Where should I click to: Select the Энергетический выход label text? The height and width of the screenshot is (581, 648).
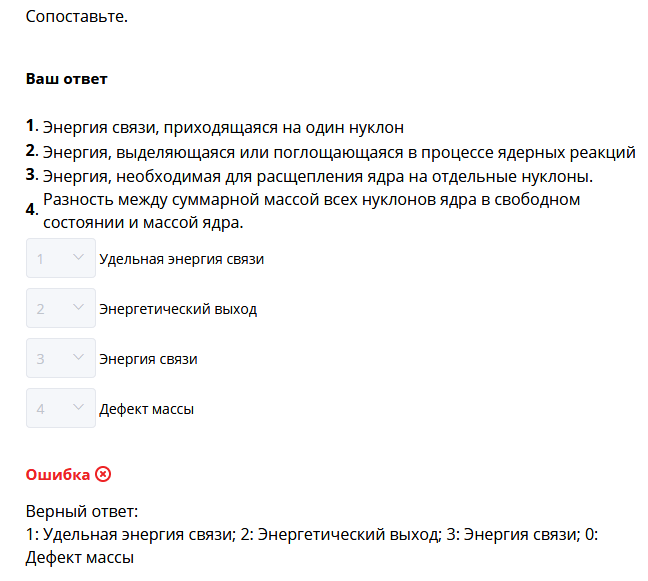pos(178,309)
